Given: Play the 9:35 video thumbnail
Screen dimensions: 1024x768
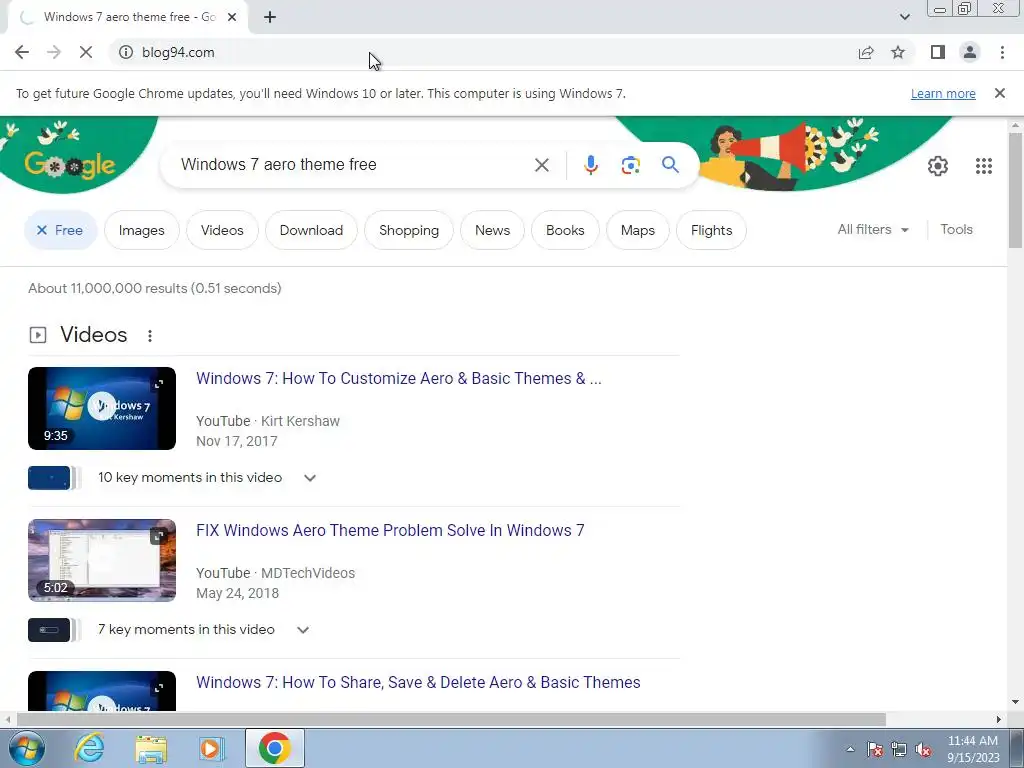Looking at the screenshot, I should point(102,408).
